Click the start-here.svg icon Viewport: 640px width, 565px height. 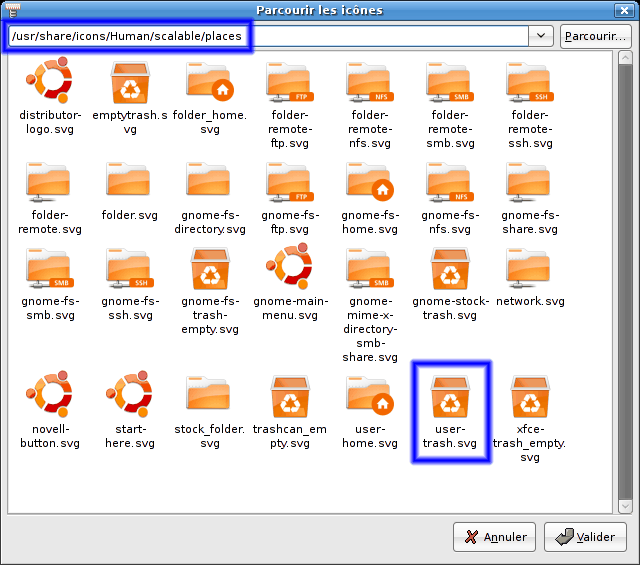pos(130,394)
